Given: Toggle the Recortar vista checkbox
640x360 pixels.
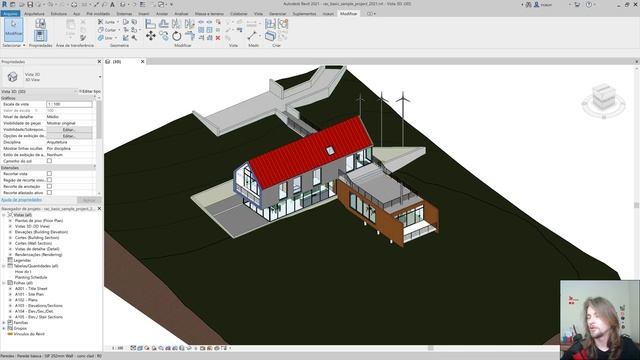Looking at the screenshot, I should (49, 173).
